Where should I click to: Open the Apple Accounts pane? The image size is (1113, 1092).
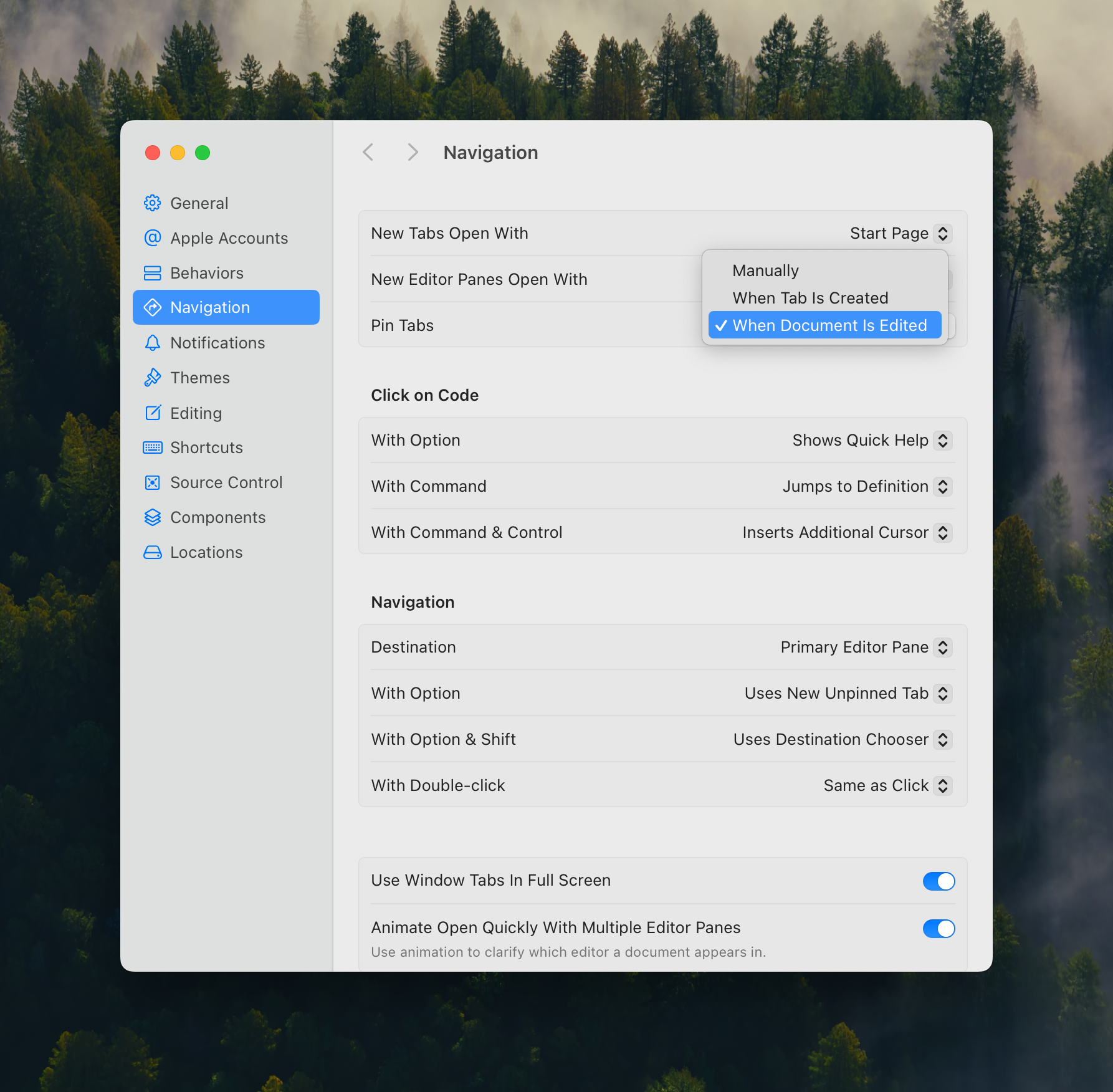click(226, 238)
